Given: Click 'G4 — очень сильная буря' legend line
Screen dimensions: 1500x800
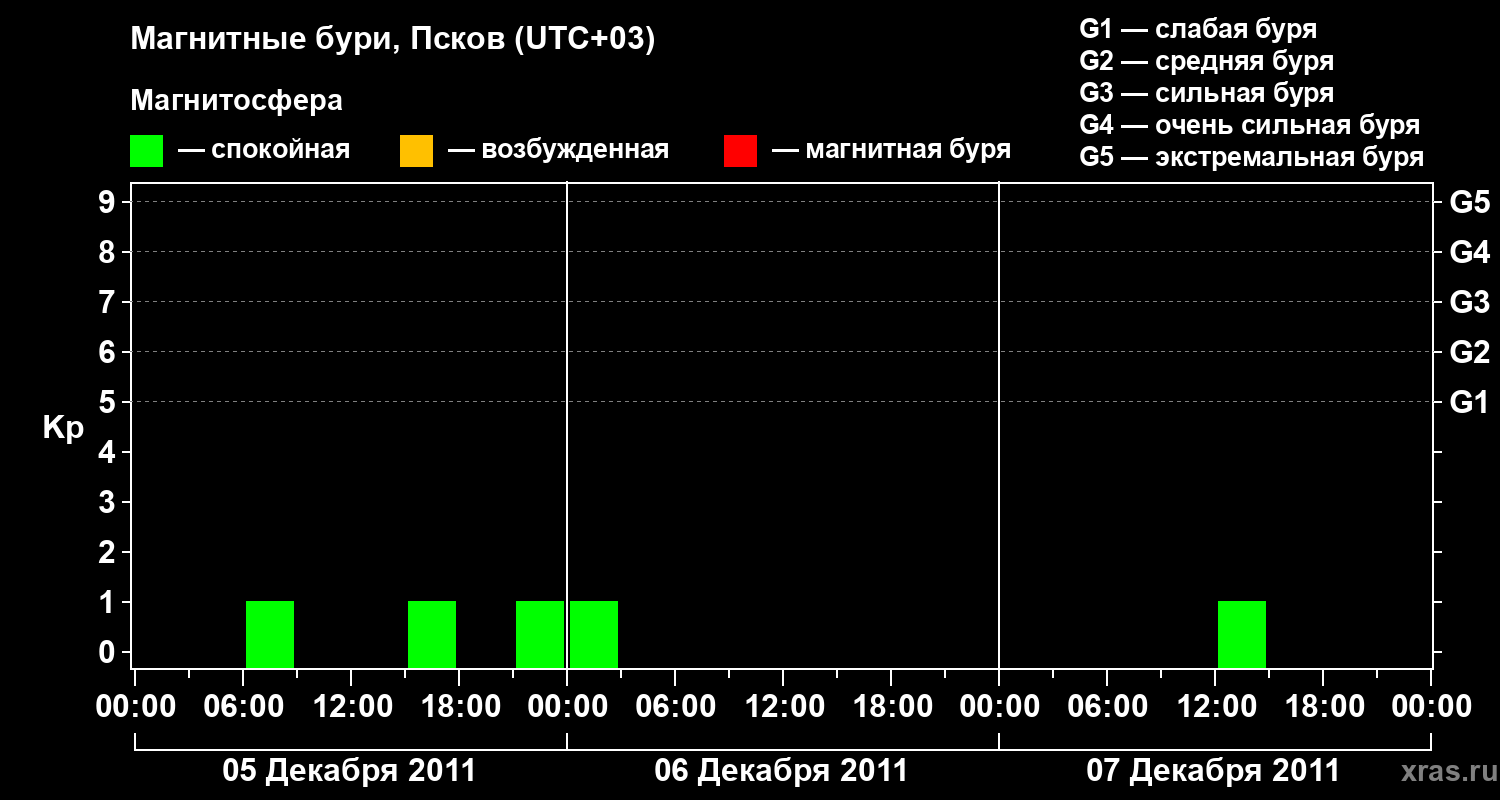Looking at the screenshot, I should coord(1250,125).
